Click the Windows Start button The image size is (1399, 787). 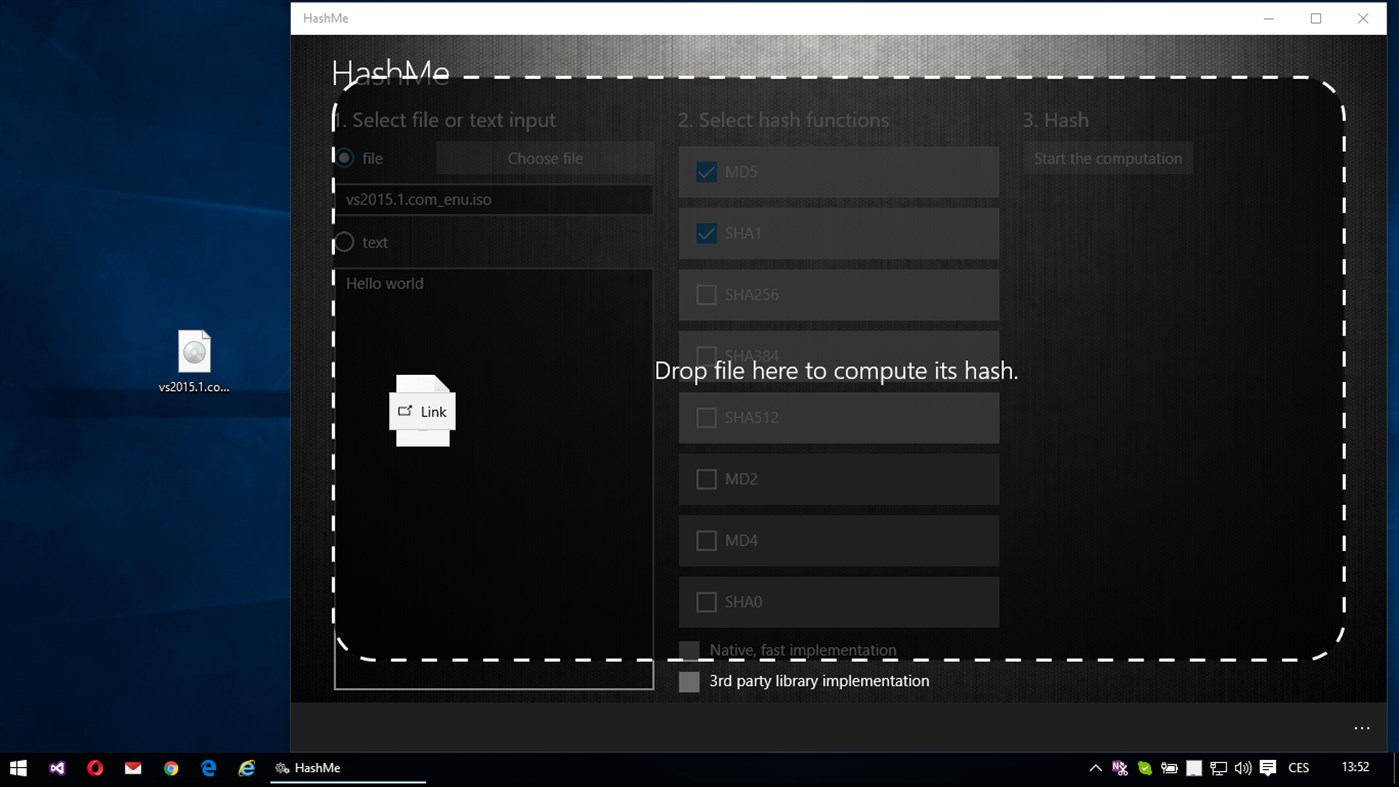[x=18, y=768]
